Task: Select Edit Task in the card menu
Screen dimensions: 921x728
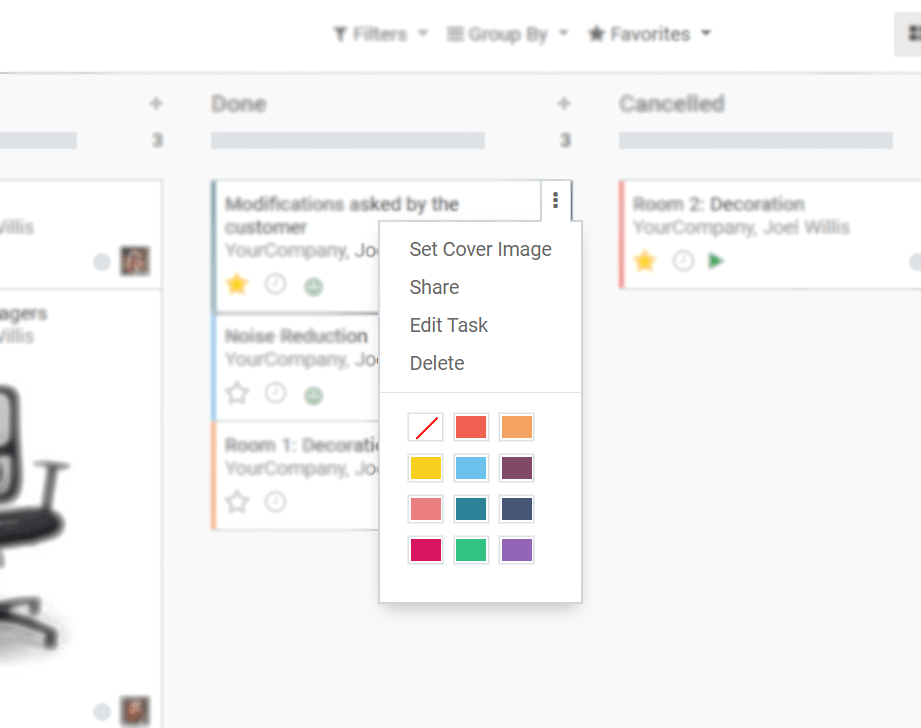Action: [x=449, y=325]
